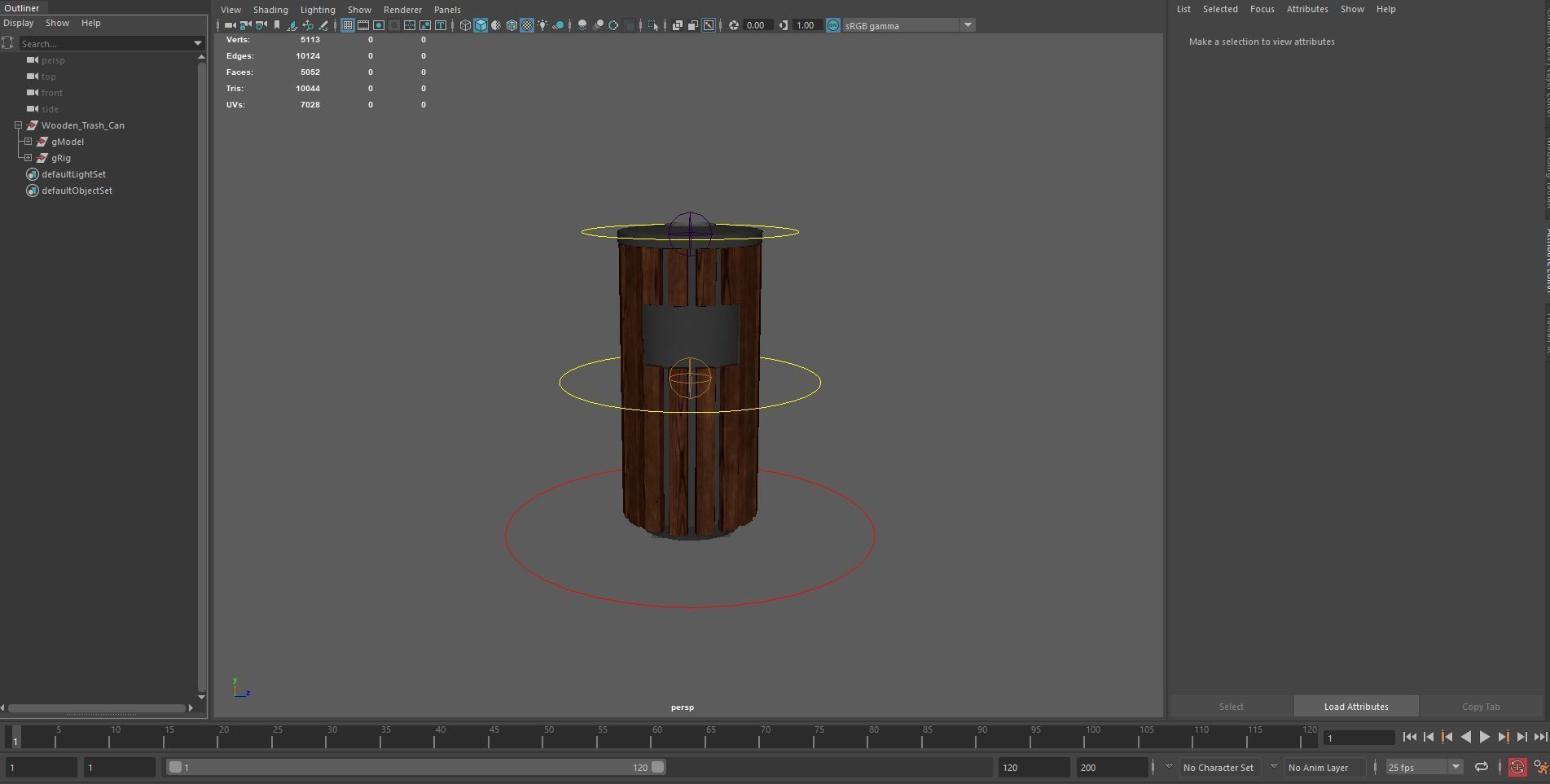Toggle the Lock Camera icon
This screenshot has height=784, width=1550.
point(245,25)
